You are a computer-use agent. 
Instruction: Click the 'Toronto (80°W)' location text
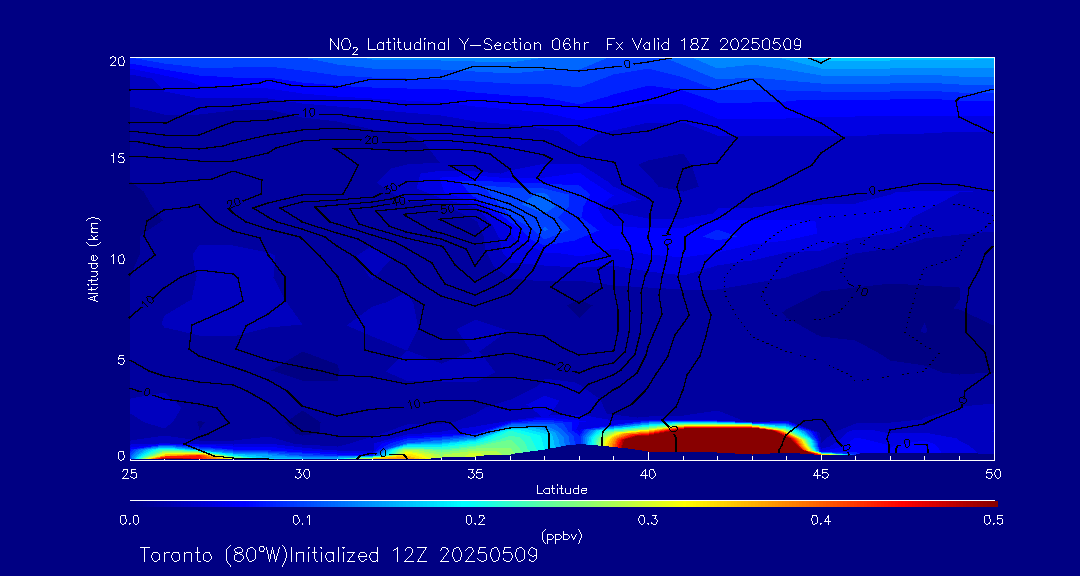212,555
